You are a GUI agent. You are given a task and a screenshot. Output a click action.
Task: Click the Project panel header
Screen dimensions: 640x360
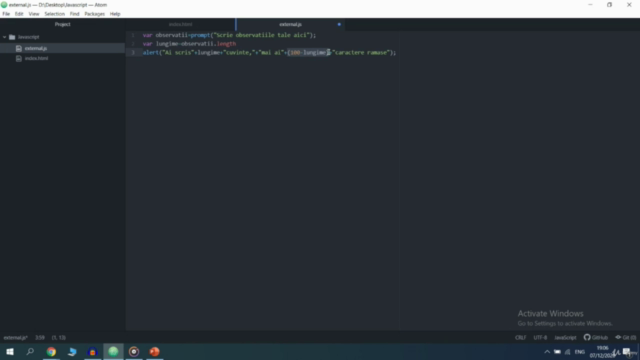pos(62,24)
